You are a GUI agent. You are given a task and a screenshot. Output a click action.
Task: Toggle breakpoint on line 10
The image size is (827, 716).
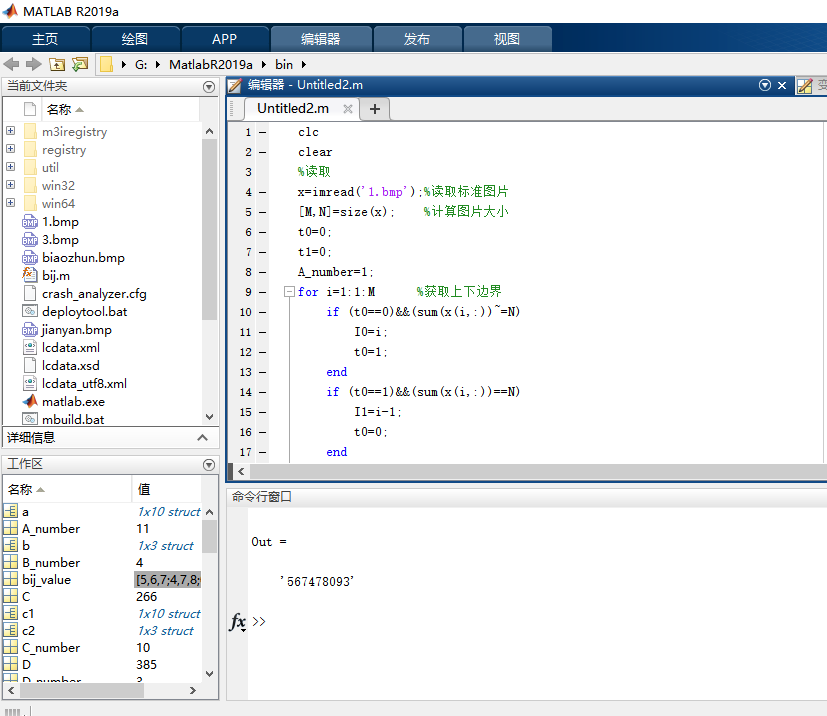pos(263,312)
